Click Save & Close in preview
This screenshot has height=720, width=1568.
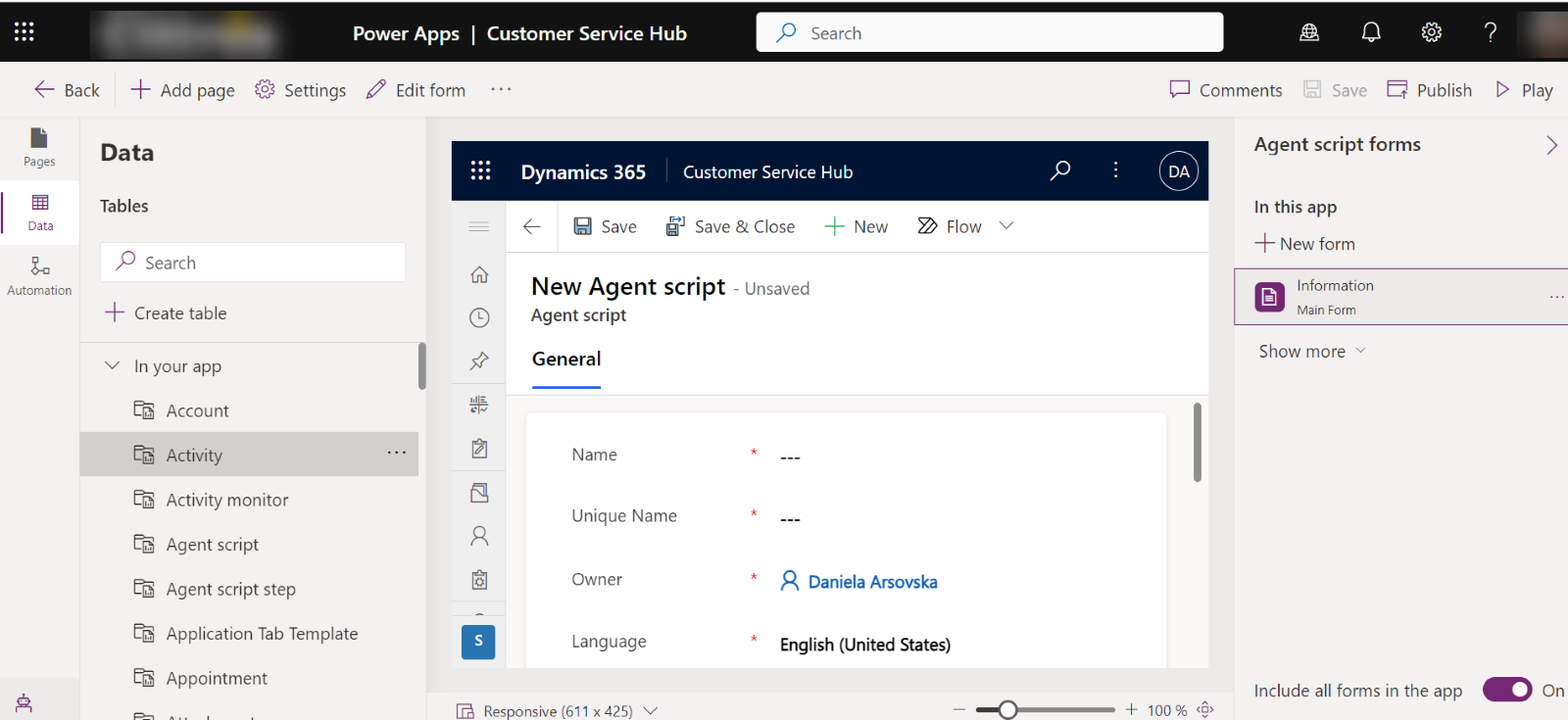point(730,226)
